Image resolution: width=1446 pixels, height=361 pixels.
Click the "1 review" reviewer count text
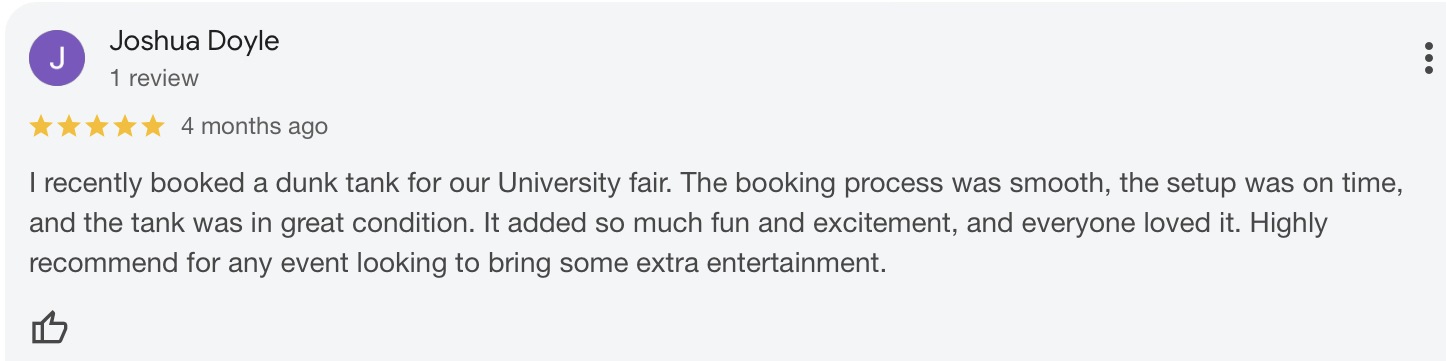154,78
